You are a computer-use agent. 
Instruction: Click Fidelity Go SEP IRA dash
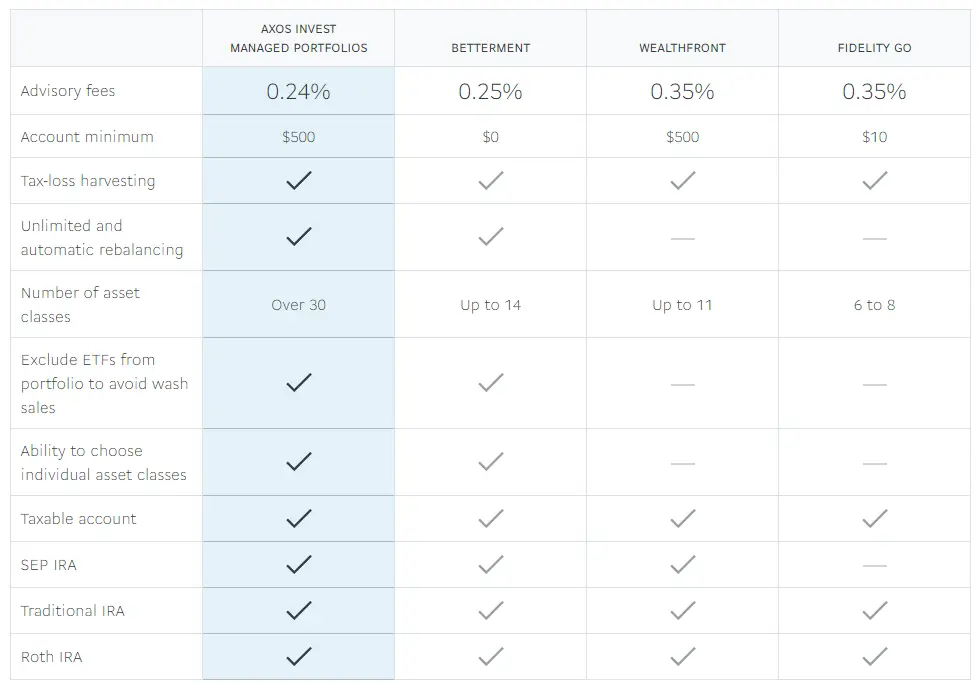(874, 565)
